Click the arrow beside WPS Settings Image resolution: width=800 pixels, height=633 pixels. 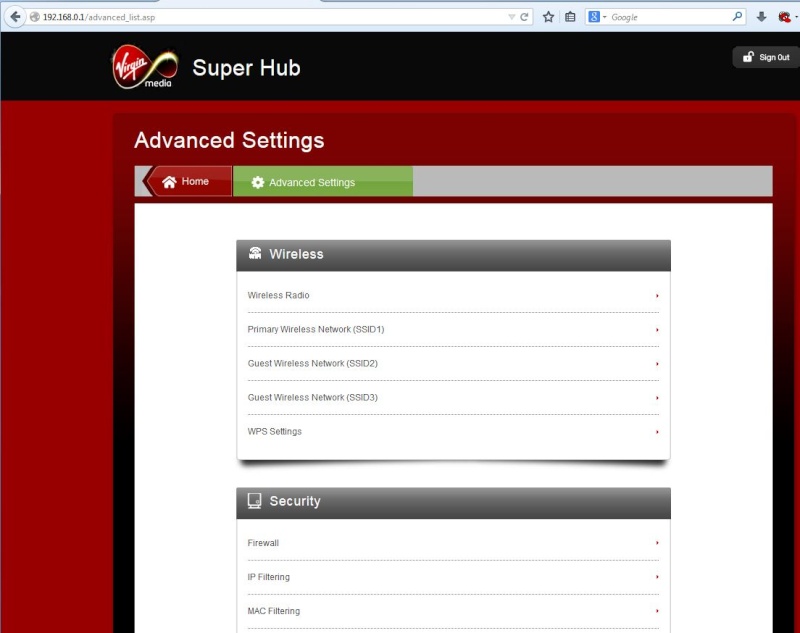(657, 432)
